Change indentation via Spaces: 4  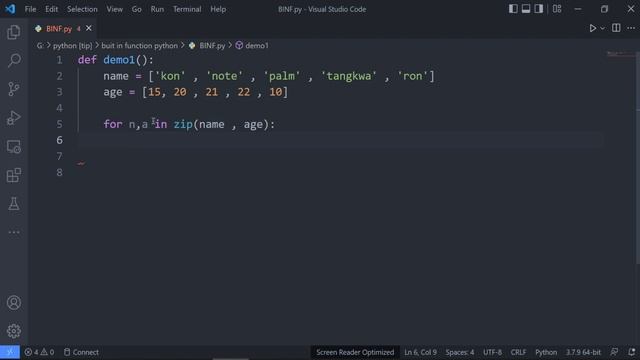[460, 352]
